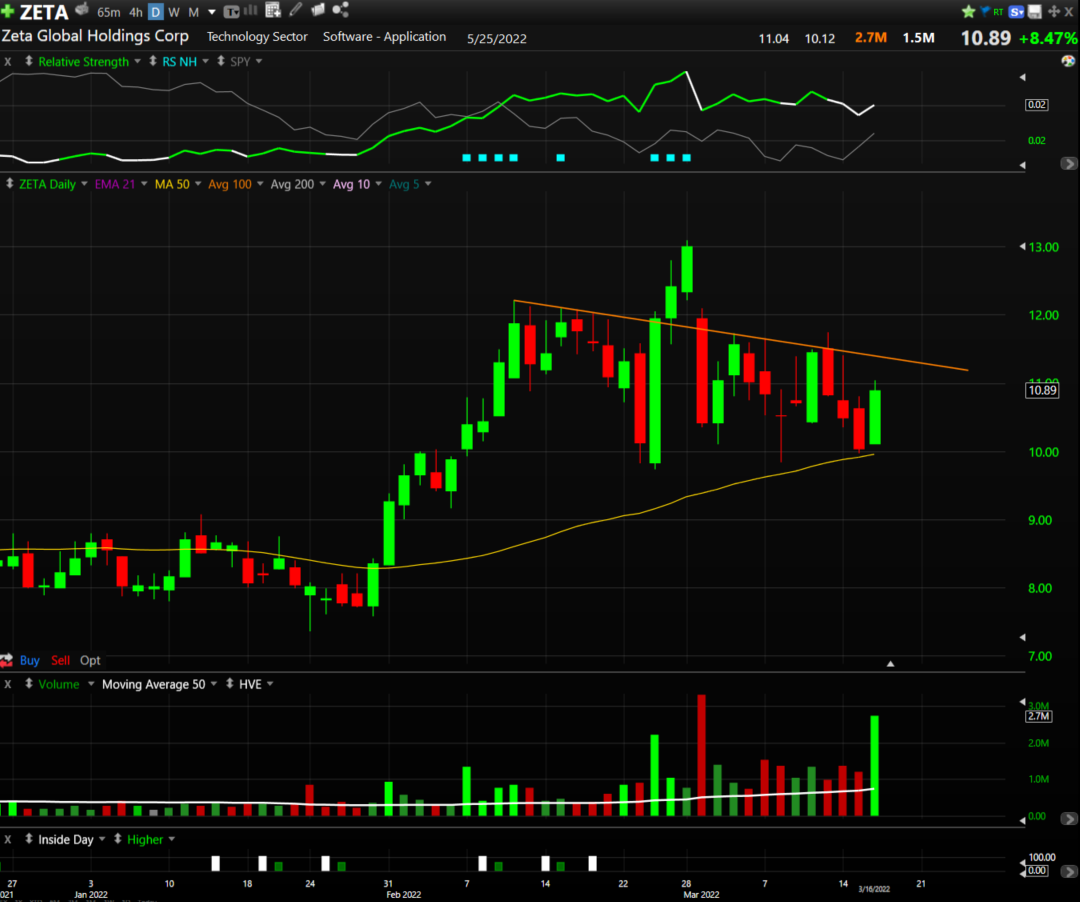Click the Volume indicator label
The height and width of the screenshot is (902, 1080).
(59, 684)
